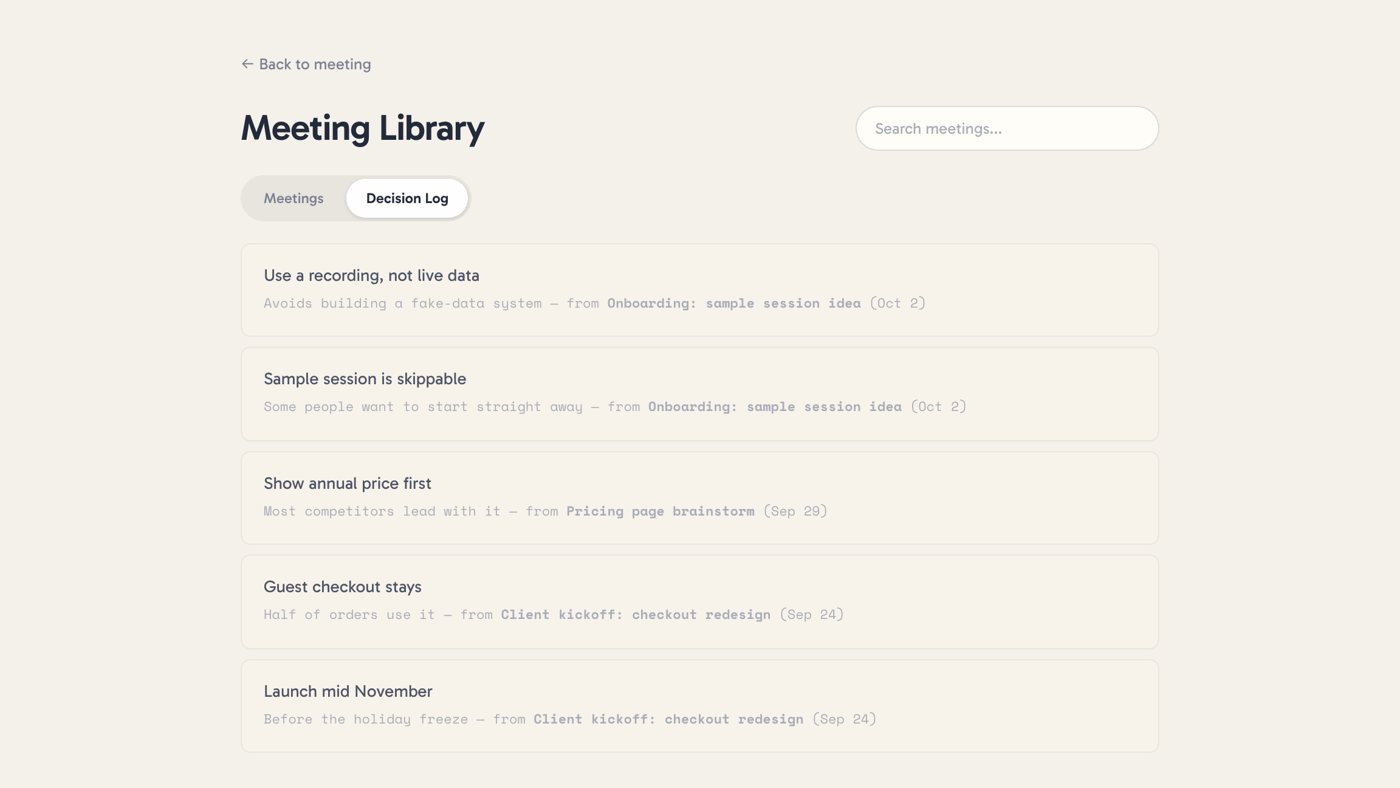Open Onboarding link in recording decision card
Image resolution: width=1400 pixels, height=788 pixels.
[734, 303]
